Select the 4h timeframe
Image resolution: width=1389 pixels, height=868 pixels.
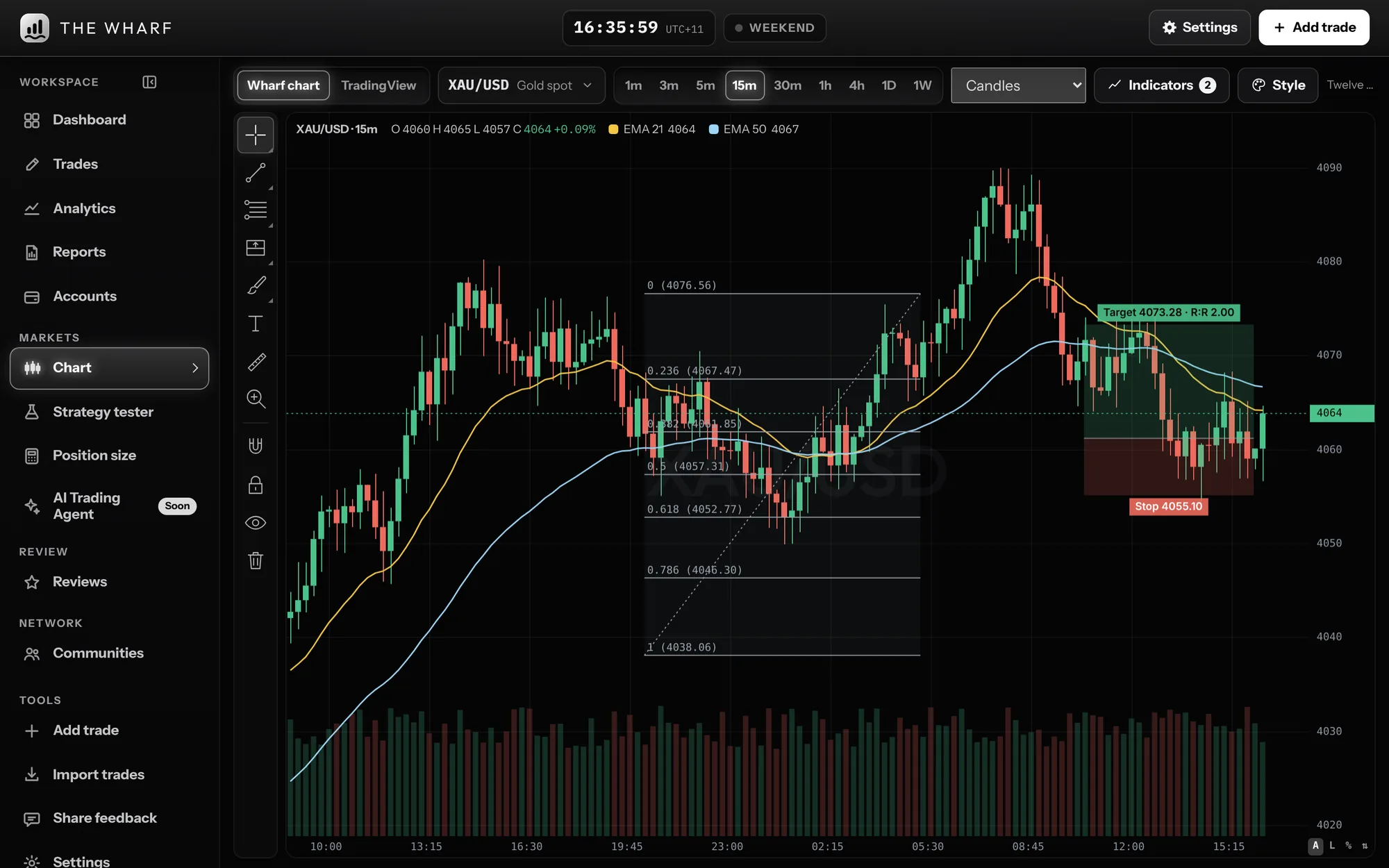pyautogui.click(x=857, y=85)
